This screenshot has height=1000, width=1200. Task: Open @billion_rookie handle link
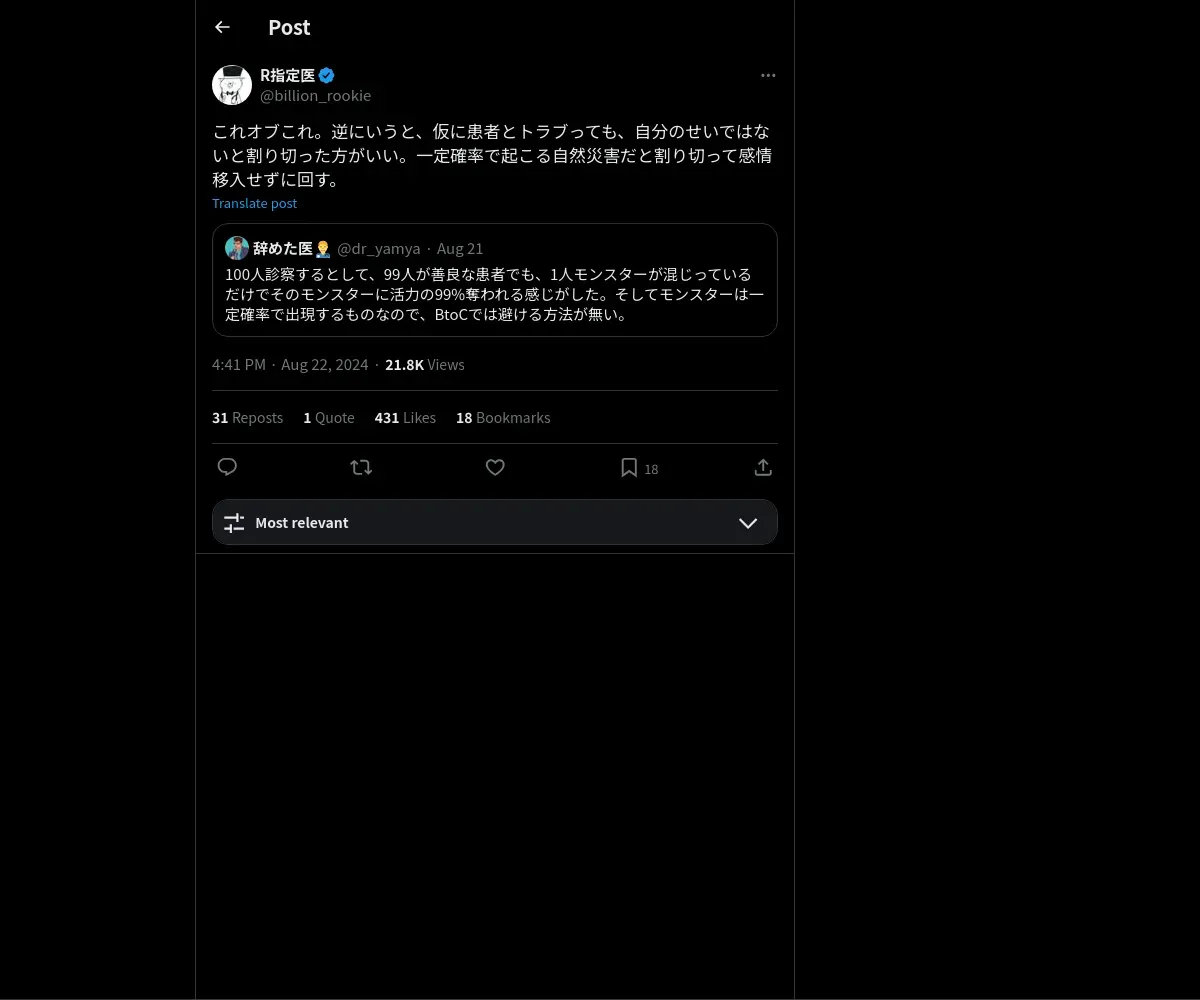[315, 96]
